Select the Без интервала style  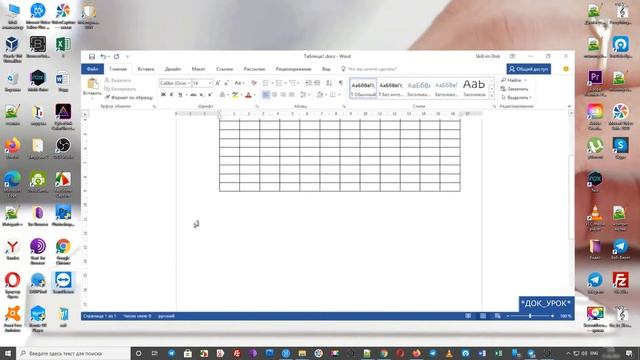click(x=391, y=89)
